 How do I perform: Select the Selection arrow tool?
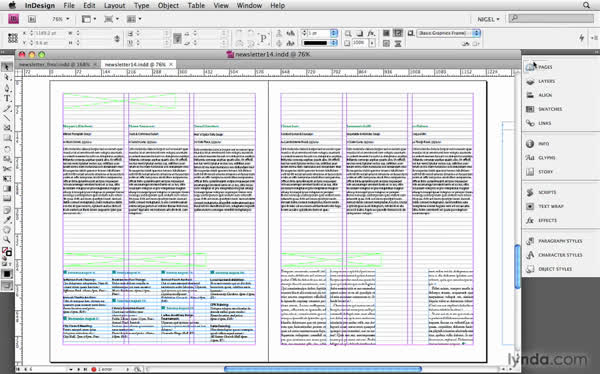pos(7,67)
